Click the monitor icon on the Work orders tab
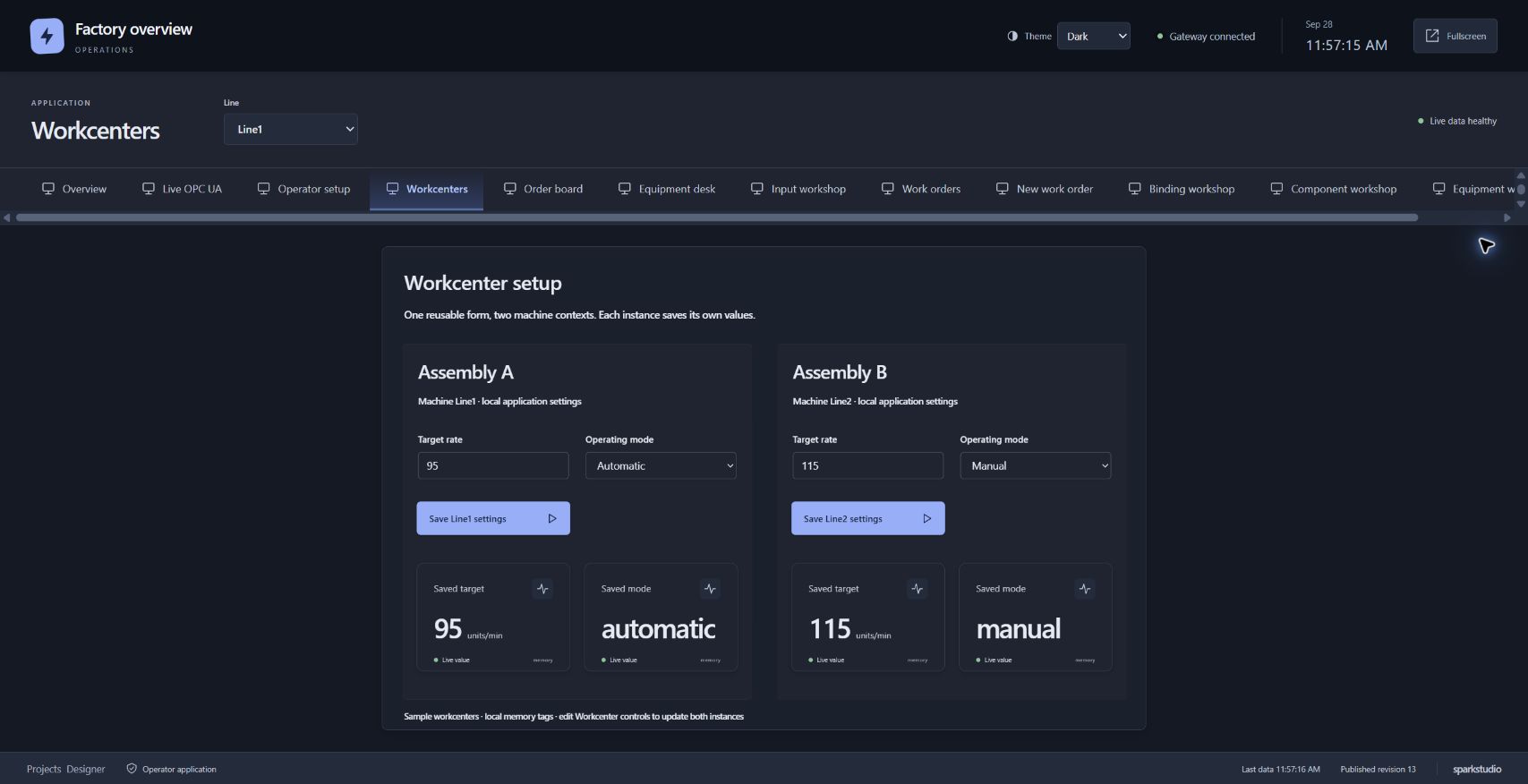 (x=888, y=189)
